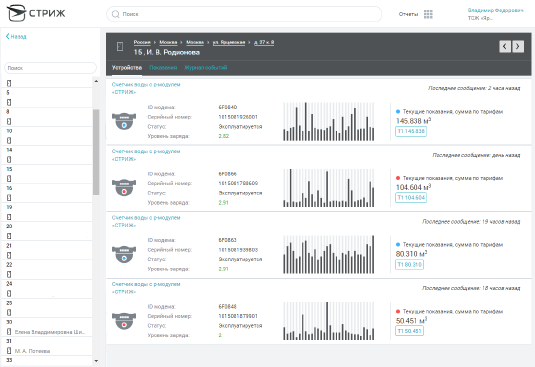Switch to the Показания tab
Image resolution: width=535 pixels, height=367 pixels.
pos(163,68)
